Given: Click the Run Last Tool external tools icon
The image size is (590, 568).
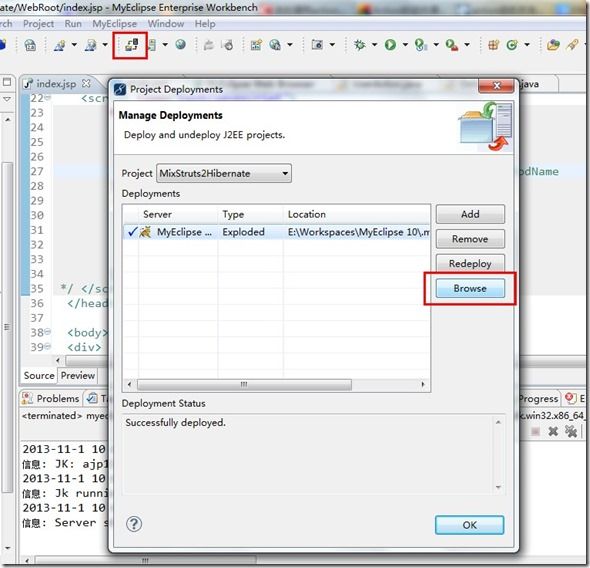Looking at the screenshot, I should click(452, 45).
